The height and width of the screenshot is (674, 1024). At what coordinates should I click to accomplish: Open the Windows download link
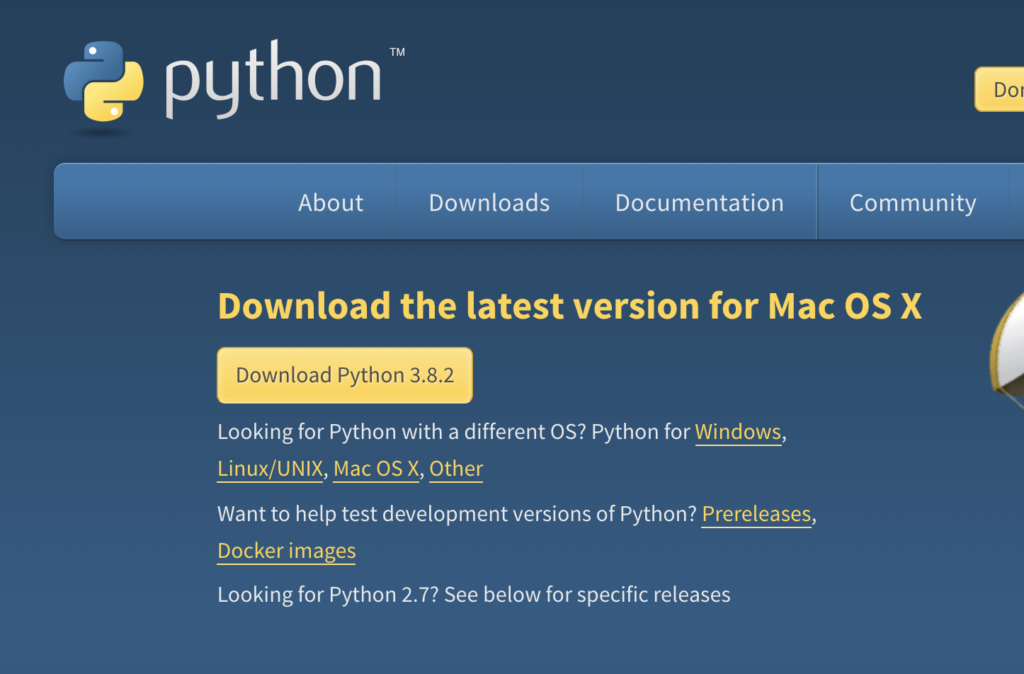[x=738, y=432]
